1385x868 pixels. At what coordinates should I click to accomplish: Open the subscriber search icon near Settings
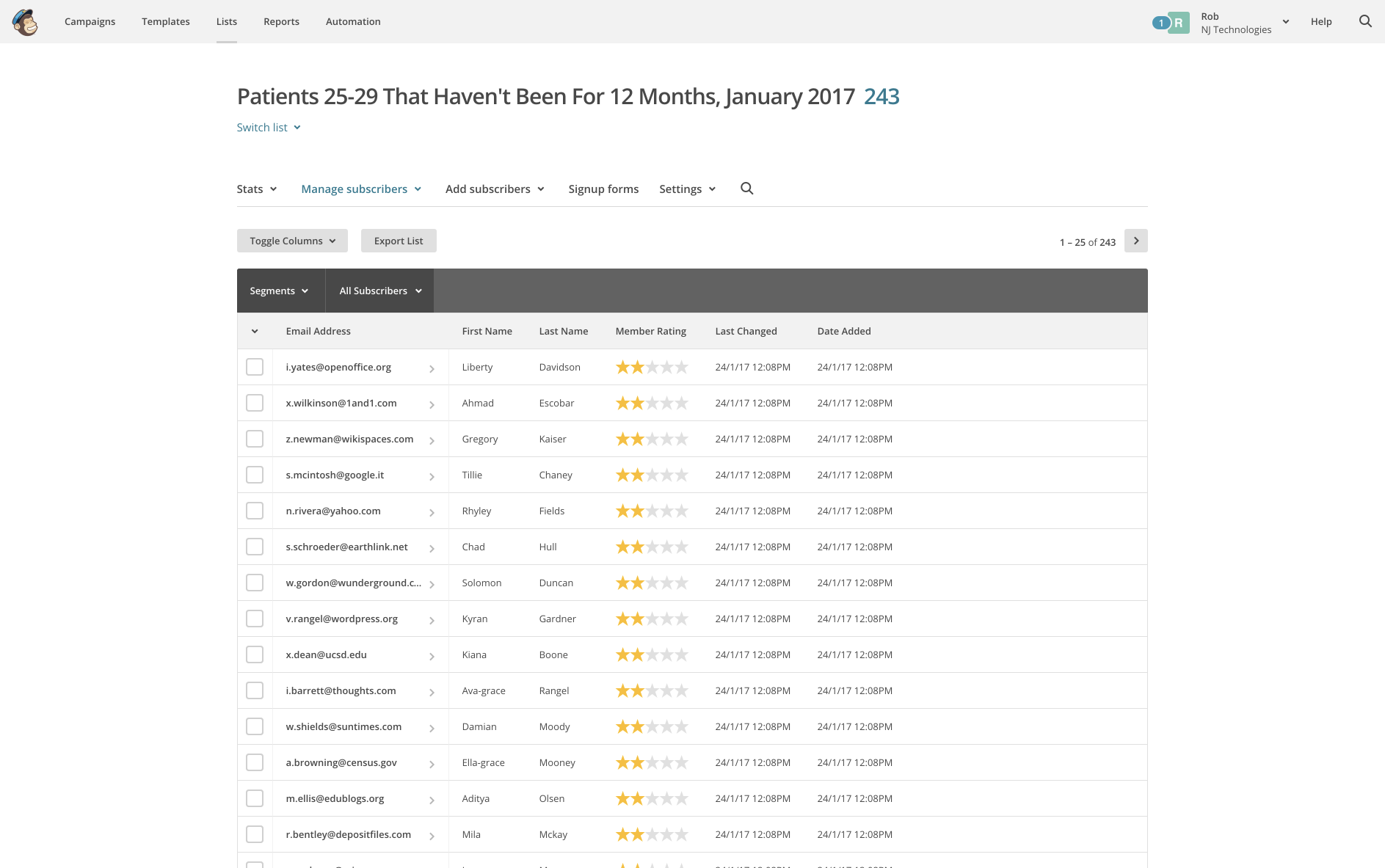pos(746,189)
